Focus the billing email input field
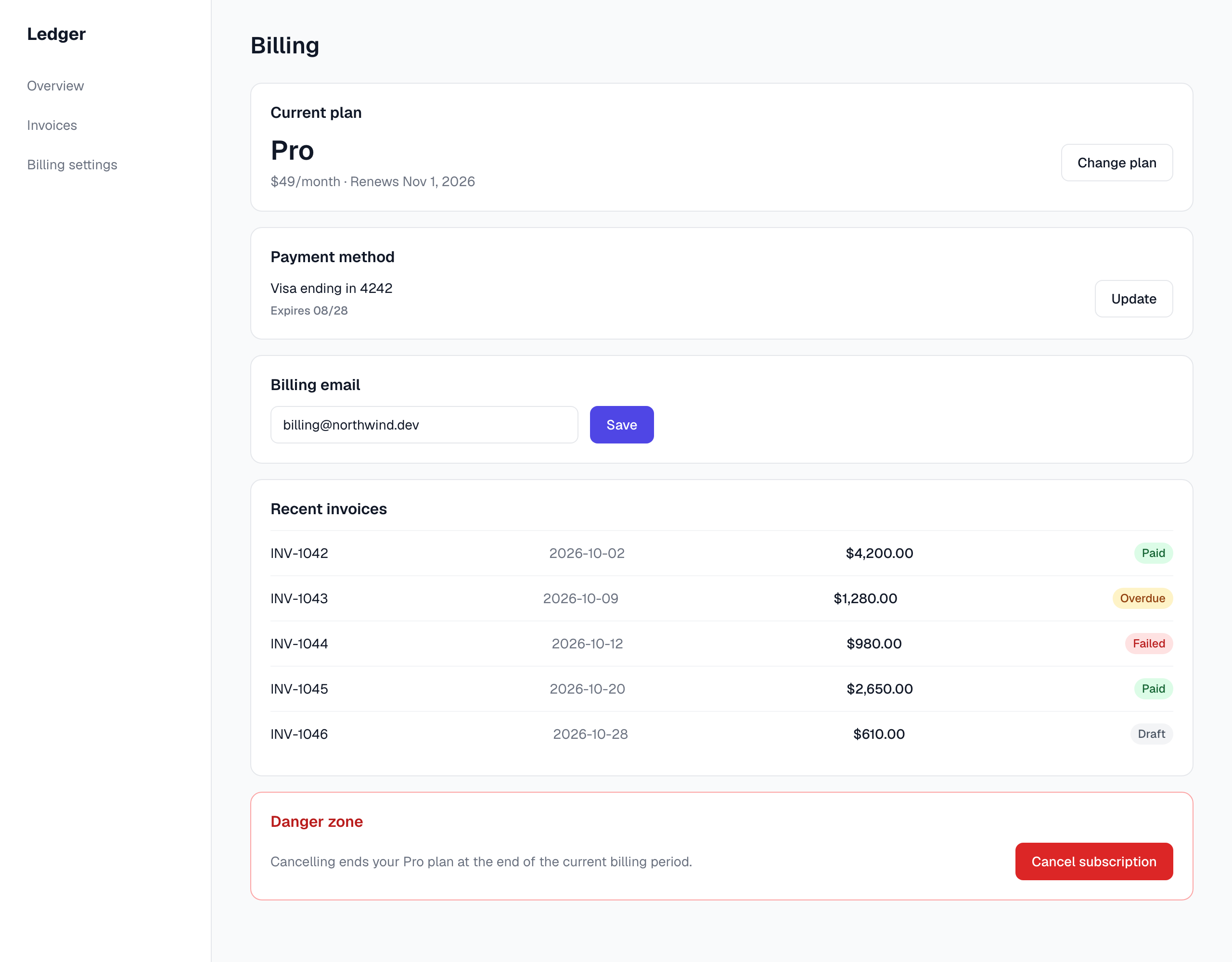Screen dimensions: 1232x962 click(424, 425)
